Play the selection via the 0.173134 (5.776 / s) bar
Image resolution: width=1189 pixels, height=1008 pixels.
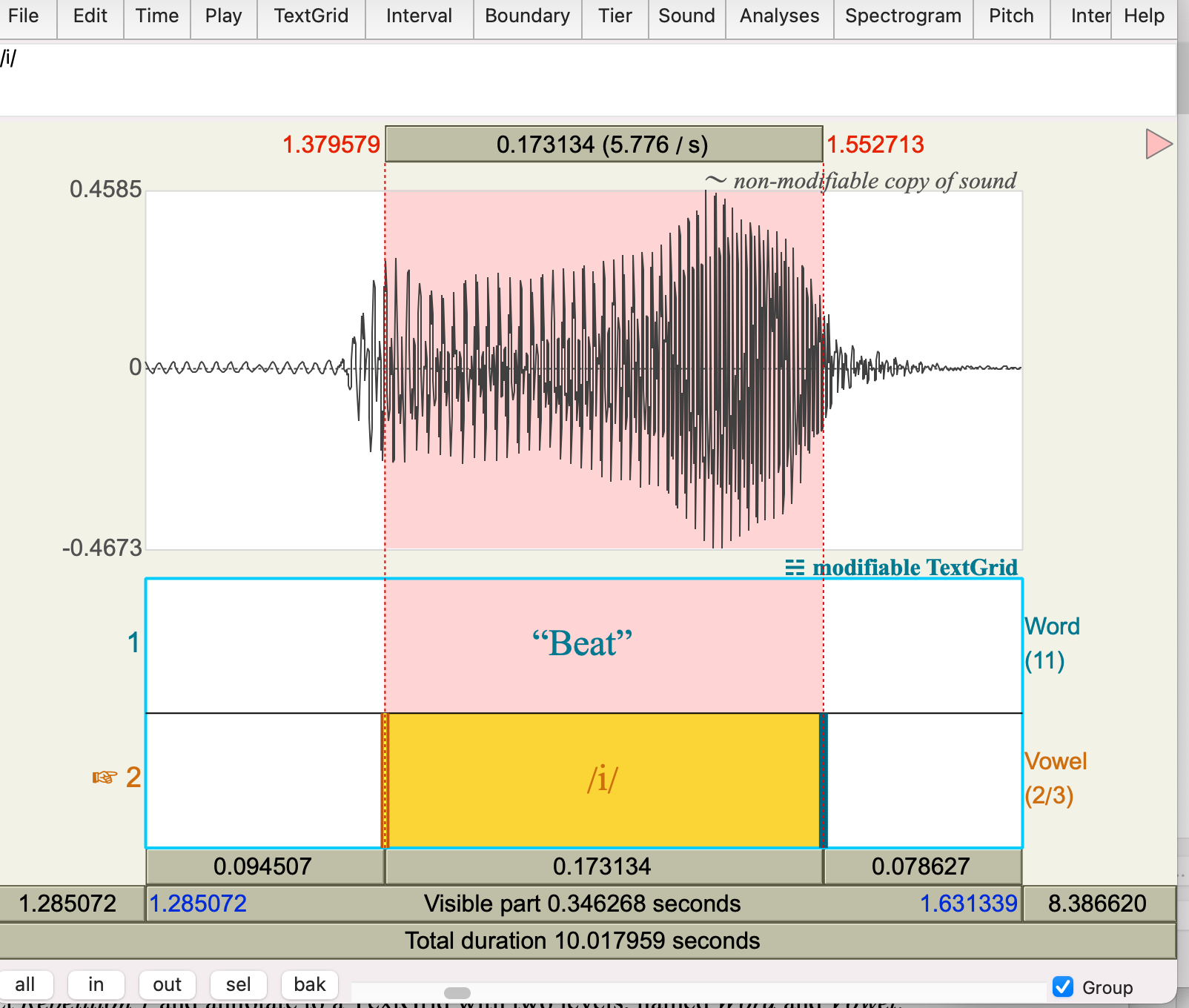tap(603, 144)
